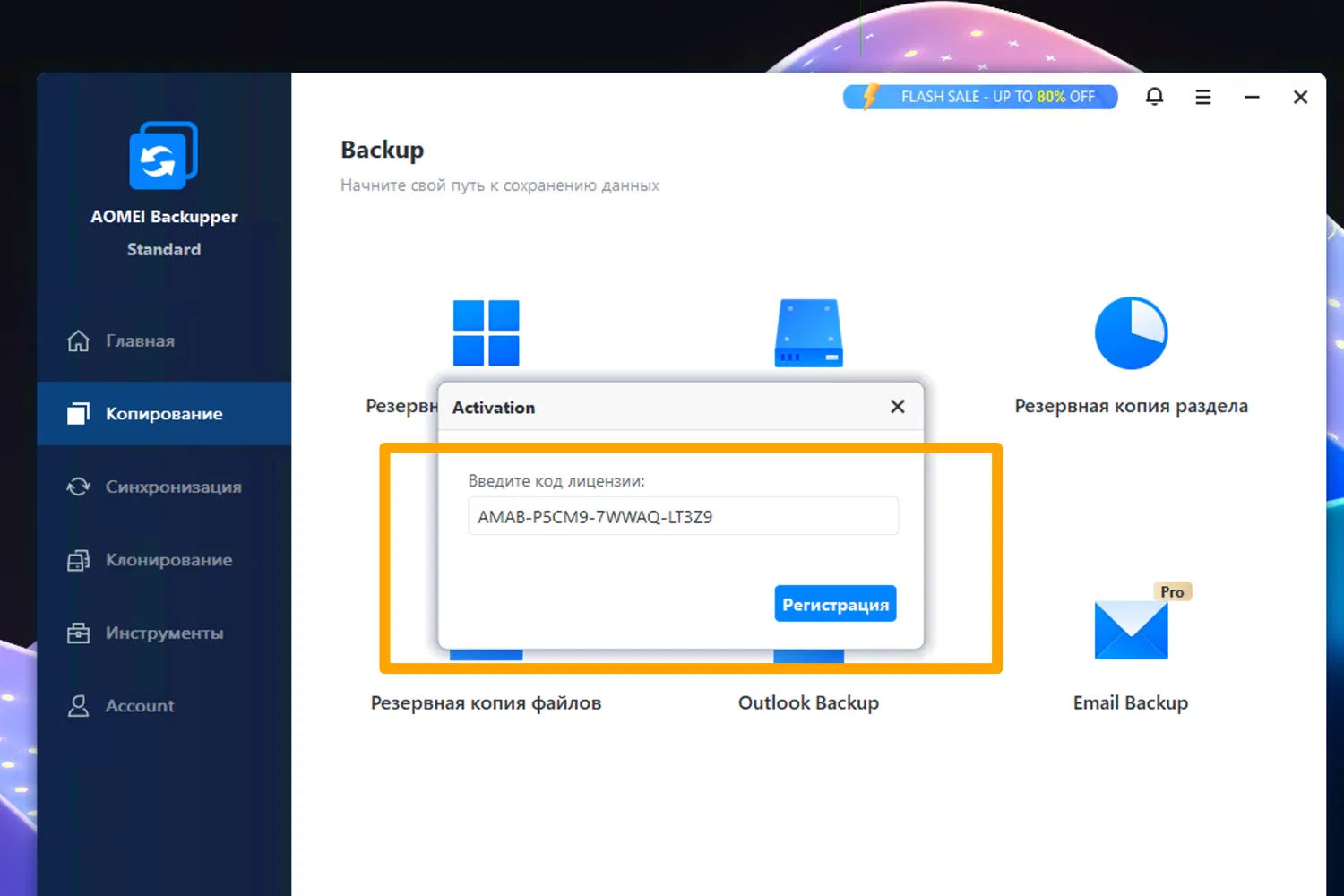The image size is (1344, 896).
Task: Click the clone icon beside Клонирование
Action: 79,560
